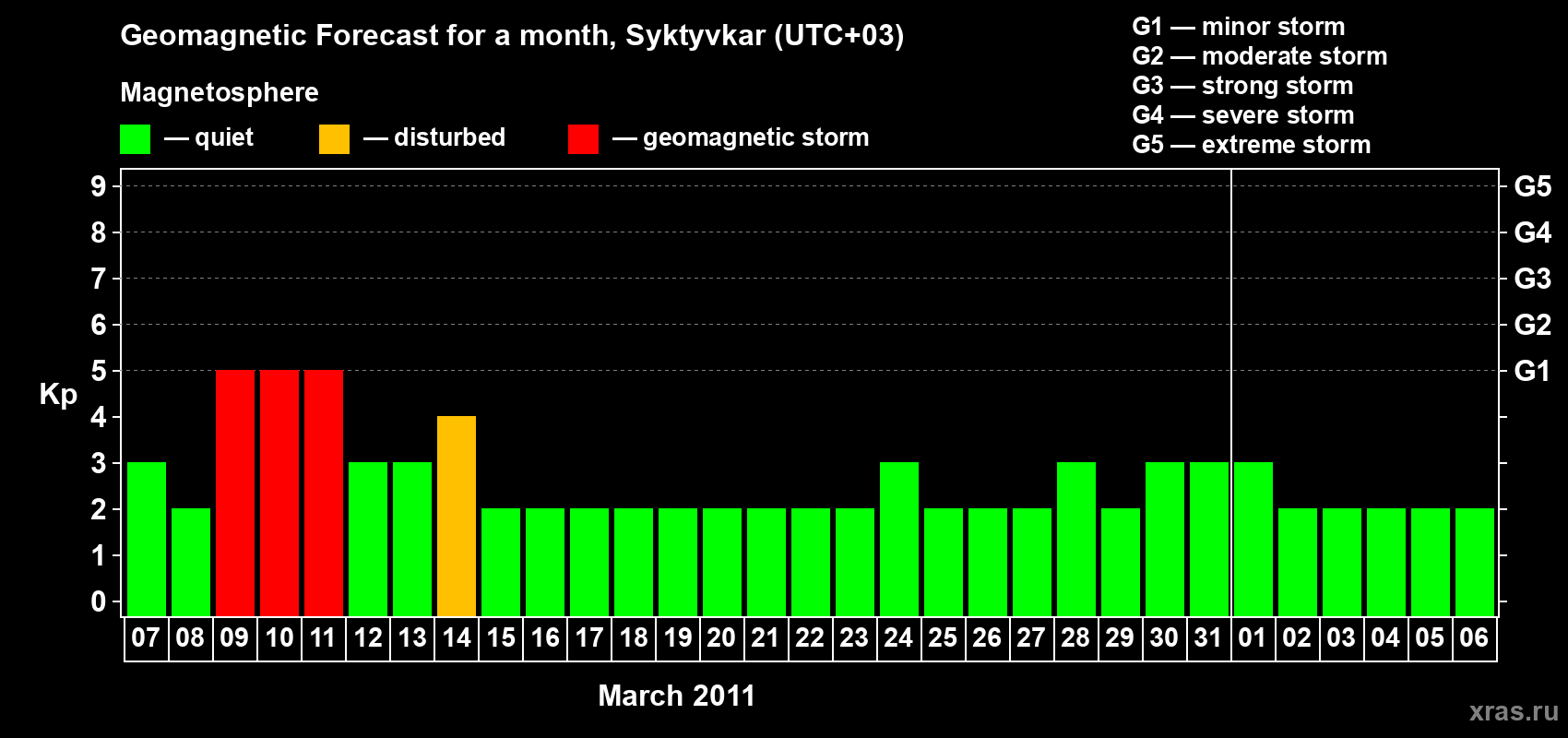Image resolution: width=1568 pixels, height=738 pixels.
Task: Click the date label 26 on the axis
Action: coord(987,638)
